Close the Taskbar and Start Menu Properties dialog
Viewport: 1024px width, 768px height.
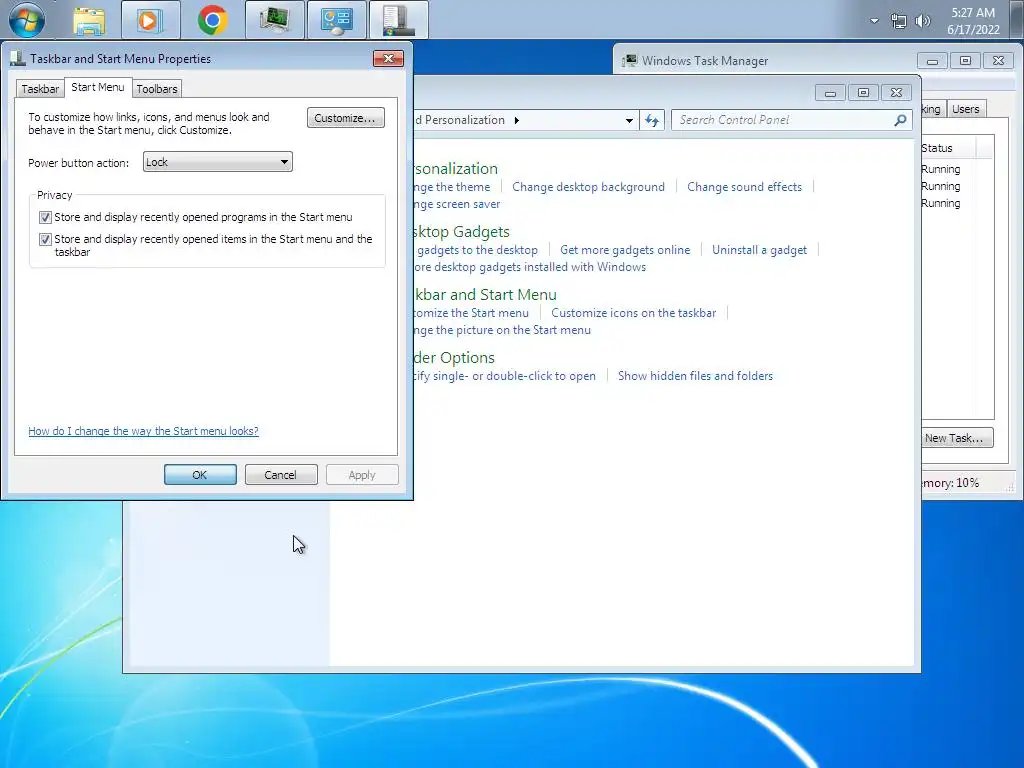[x=389, y=59]
